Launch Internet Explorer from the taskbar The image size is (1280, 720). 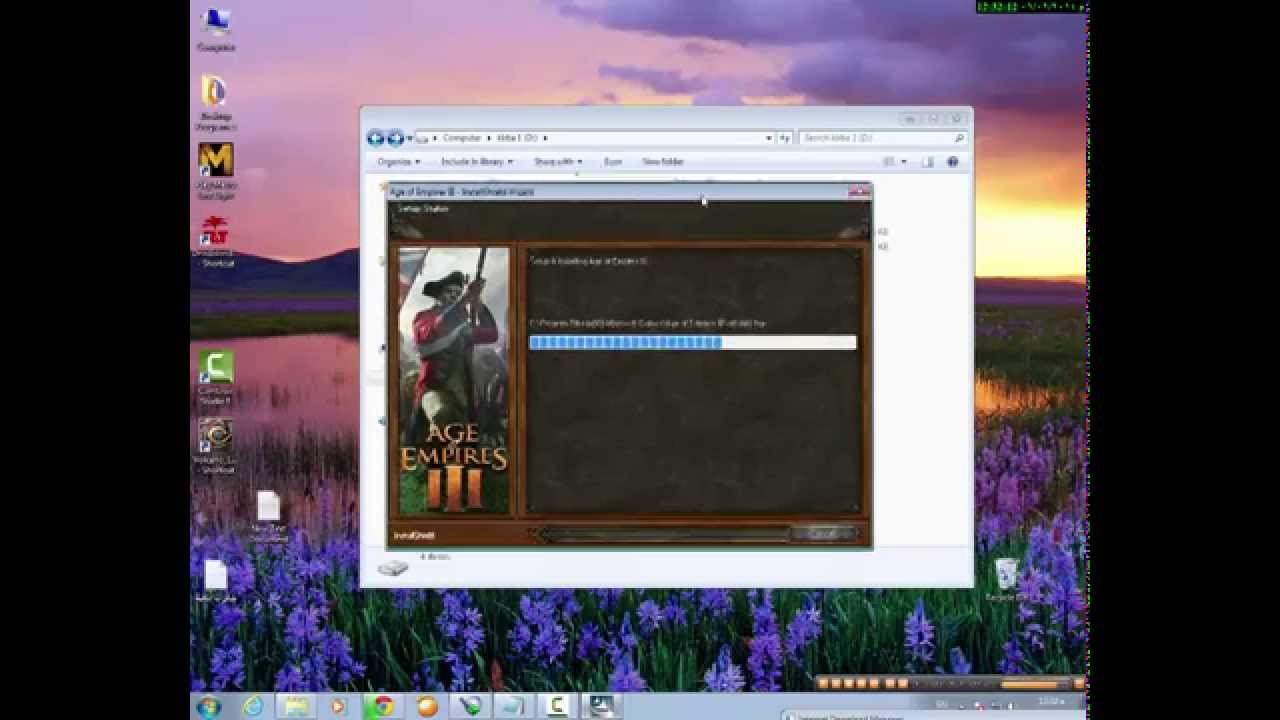pyautogui.click(x=253, y=706)
